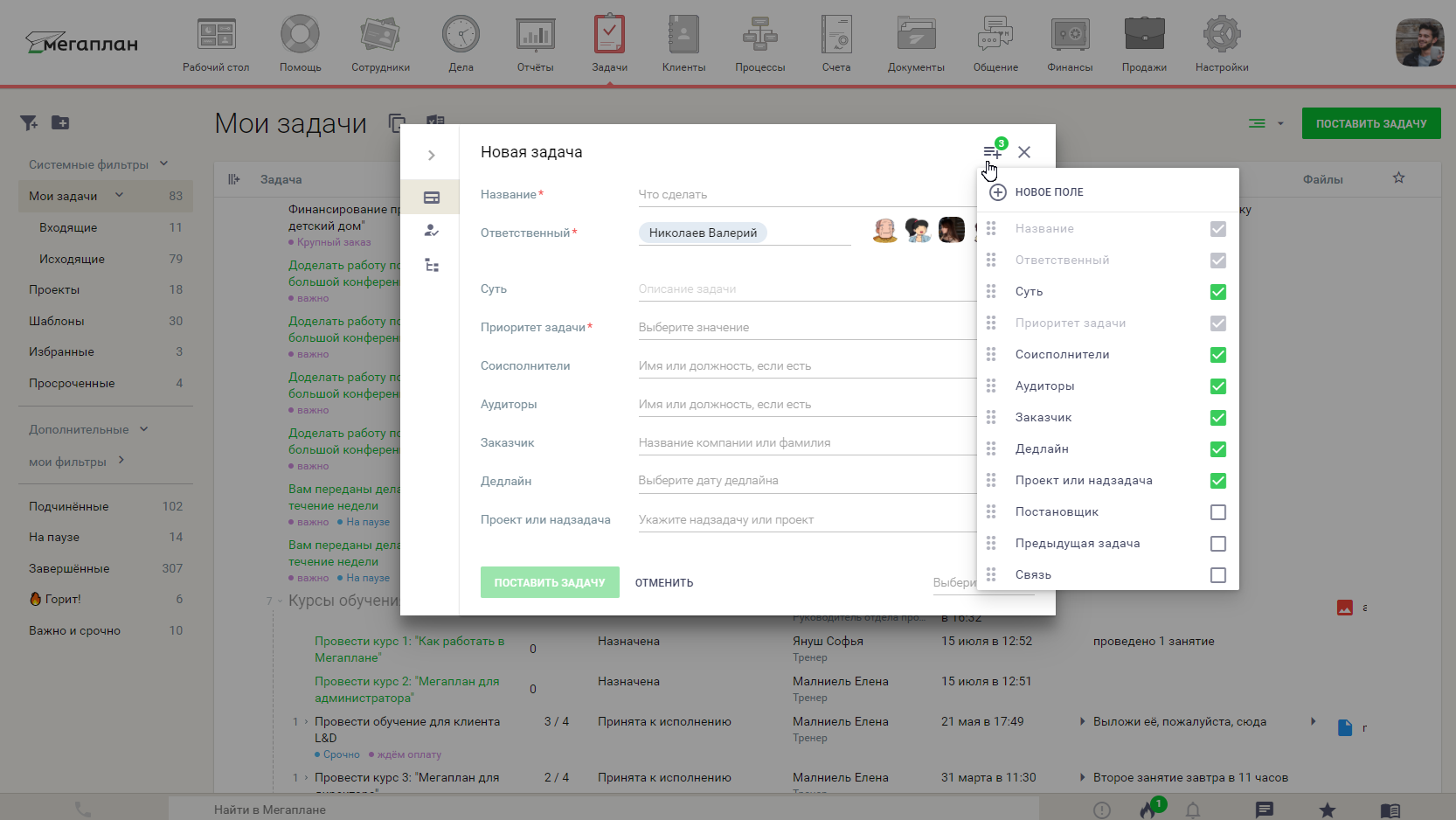Screen dimensions: 1456x820
Task: Open the Процессы section
Action: (759, 44)
